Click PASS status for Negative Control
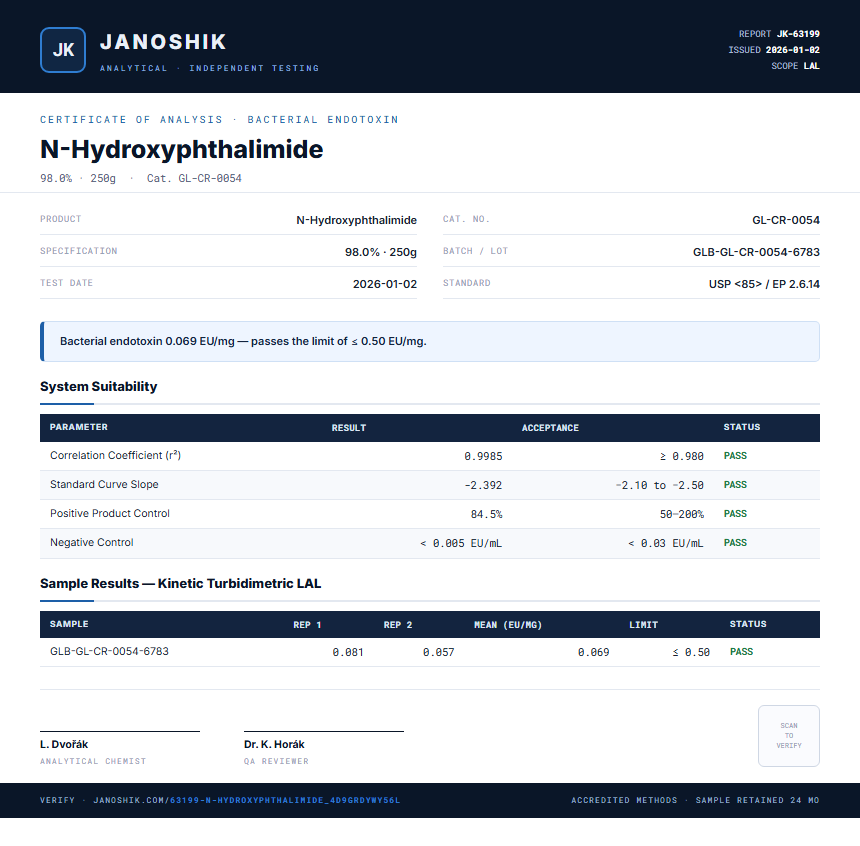Viewport: 860px width, 846px height. click(735, 543)
